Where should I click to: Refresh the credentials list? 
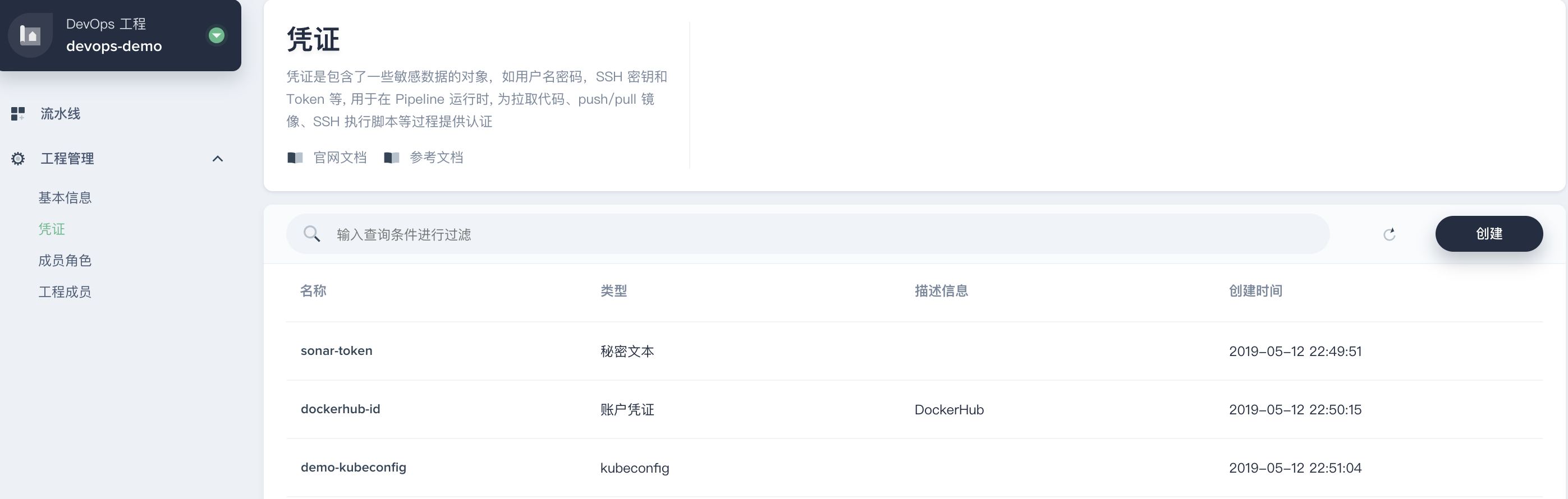[1389, 234]
